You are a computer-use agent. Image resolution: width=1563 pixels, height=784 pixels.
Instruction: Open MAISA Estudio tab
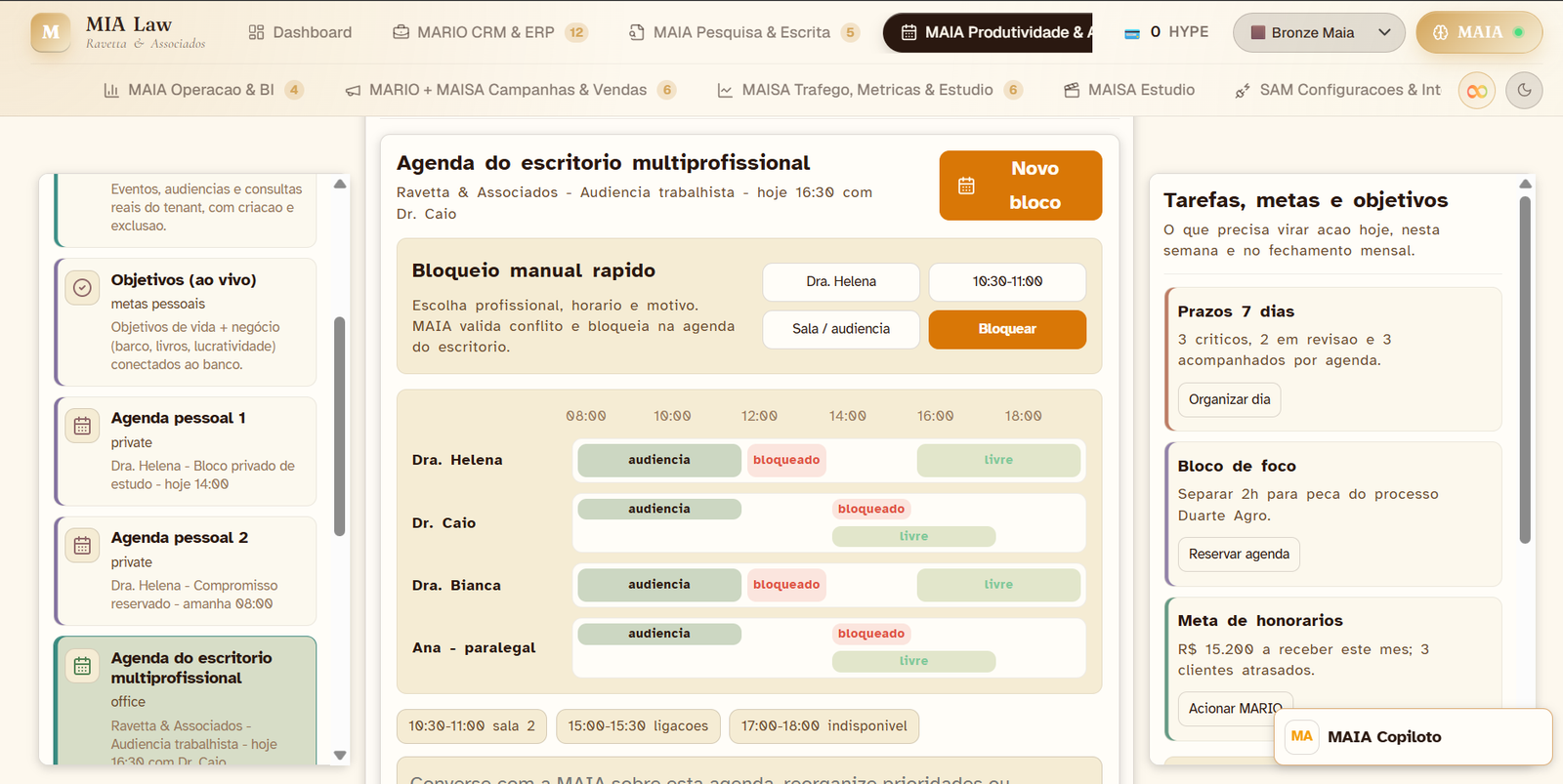point(1129,90)
